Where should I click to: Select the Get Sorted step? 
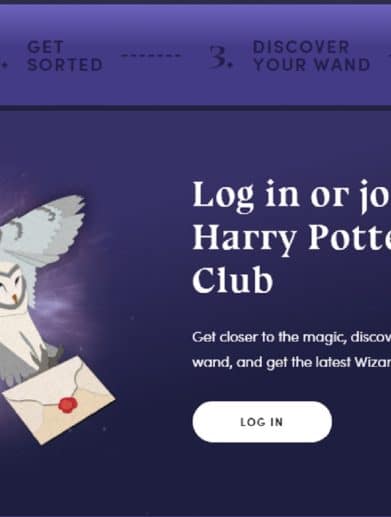click(65, 56)
